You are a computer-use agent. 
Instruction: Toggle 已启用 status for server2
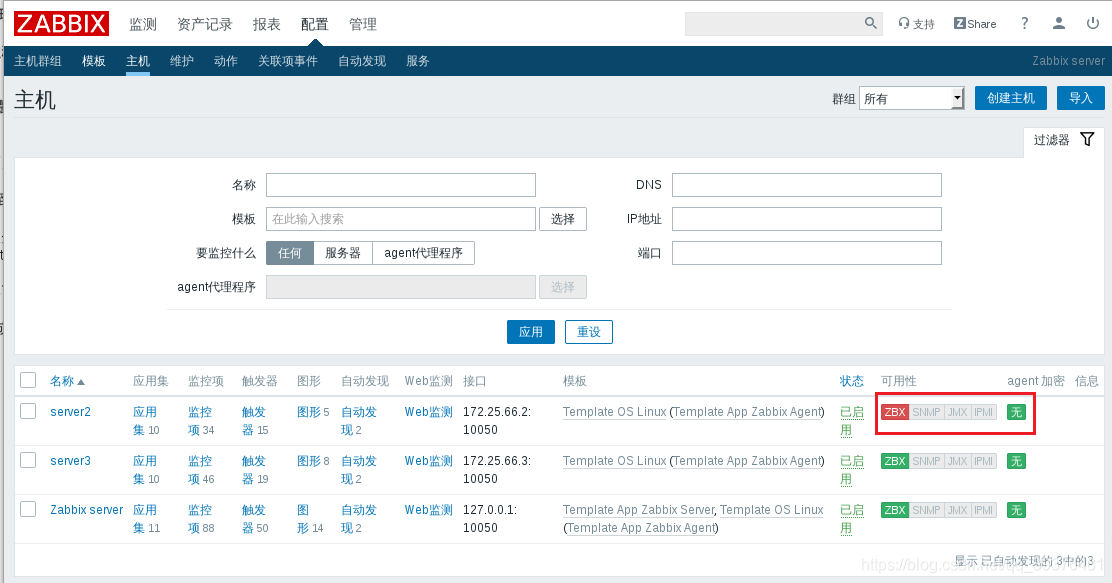click(852, 421)
